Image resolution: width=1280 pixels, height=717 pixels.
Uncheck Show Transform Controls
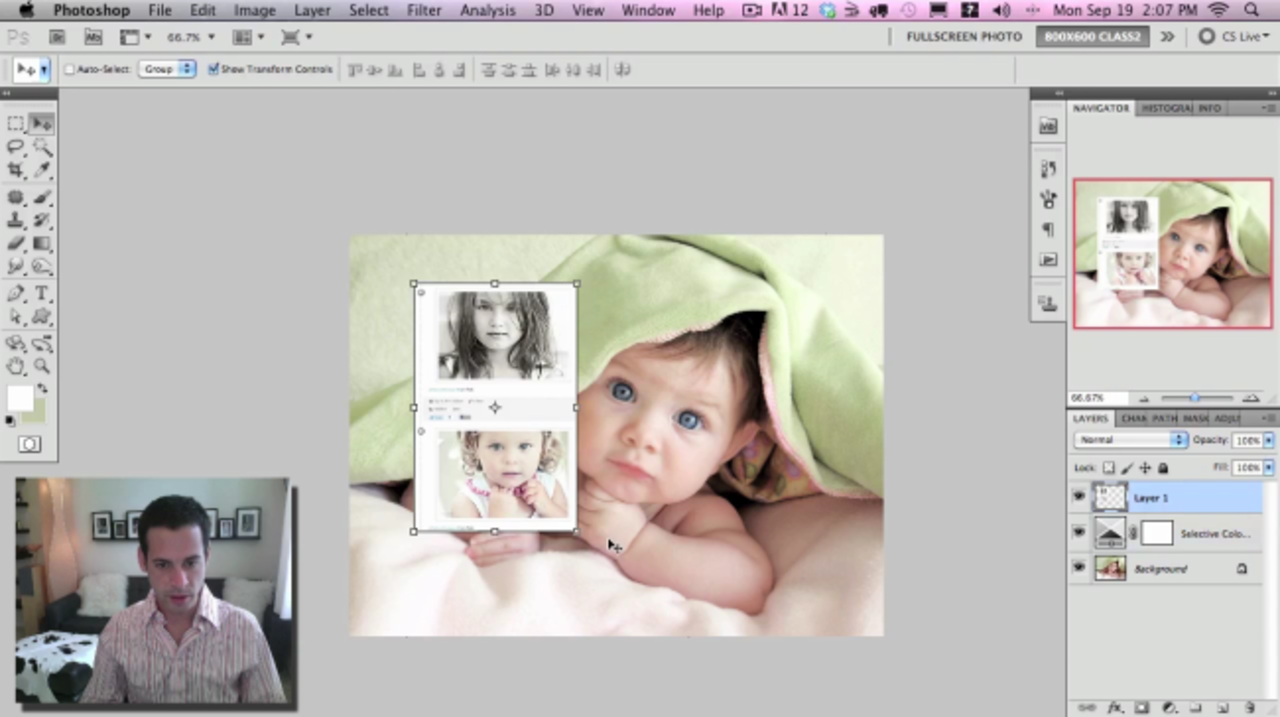coord(214,70)
